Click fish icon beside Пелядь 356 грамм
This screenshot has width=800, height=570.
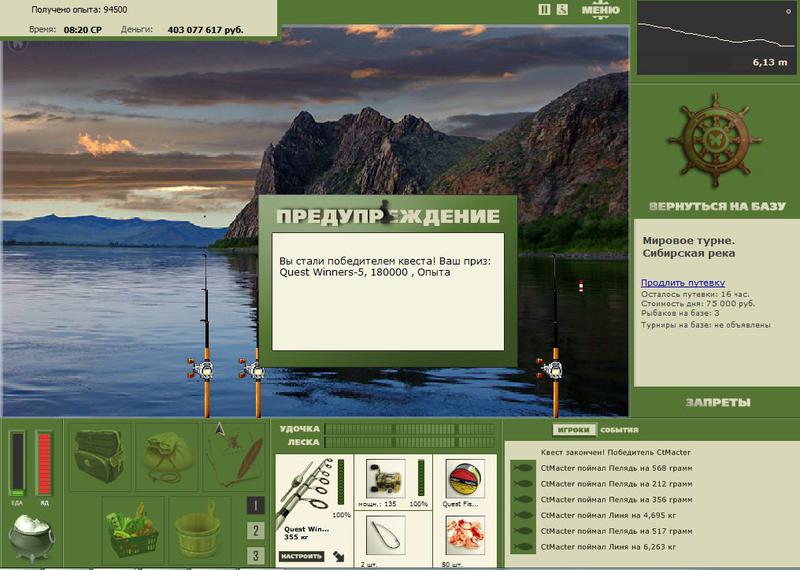[x=523, y=500]
